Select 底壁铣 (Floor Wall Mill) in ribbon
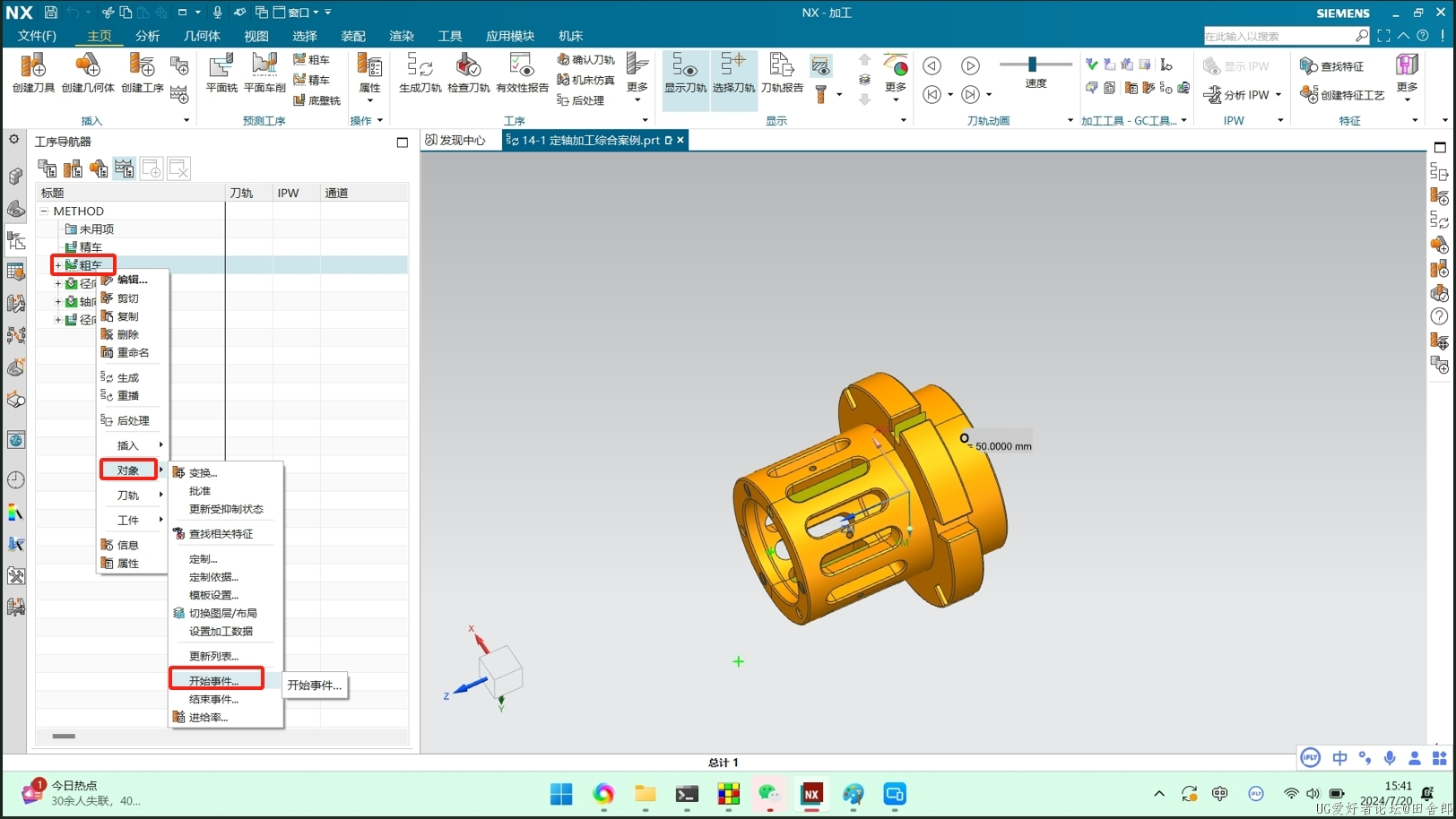Viewport: 1456px width, 819px height. click(x=316, y=100)
